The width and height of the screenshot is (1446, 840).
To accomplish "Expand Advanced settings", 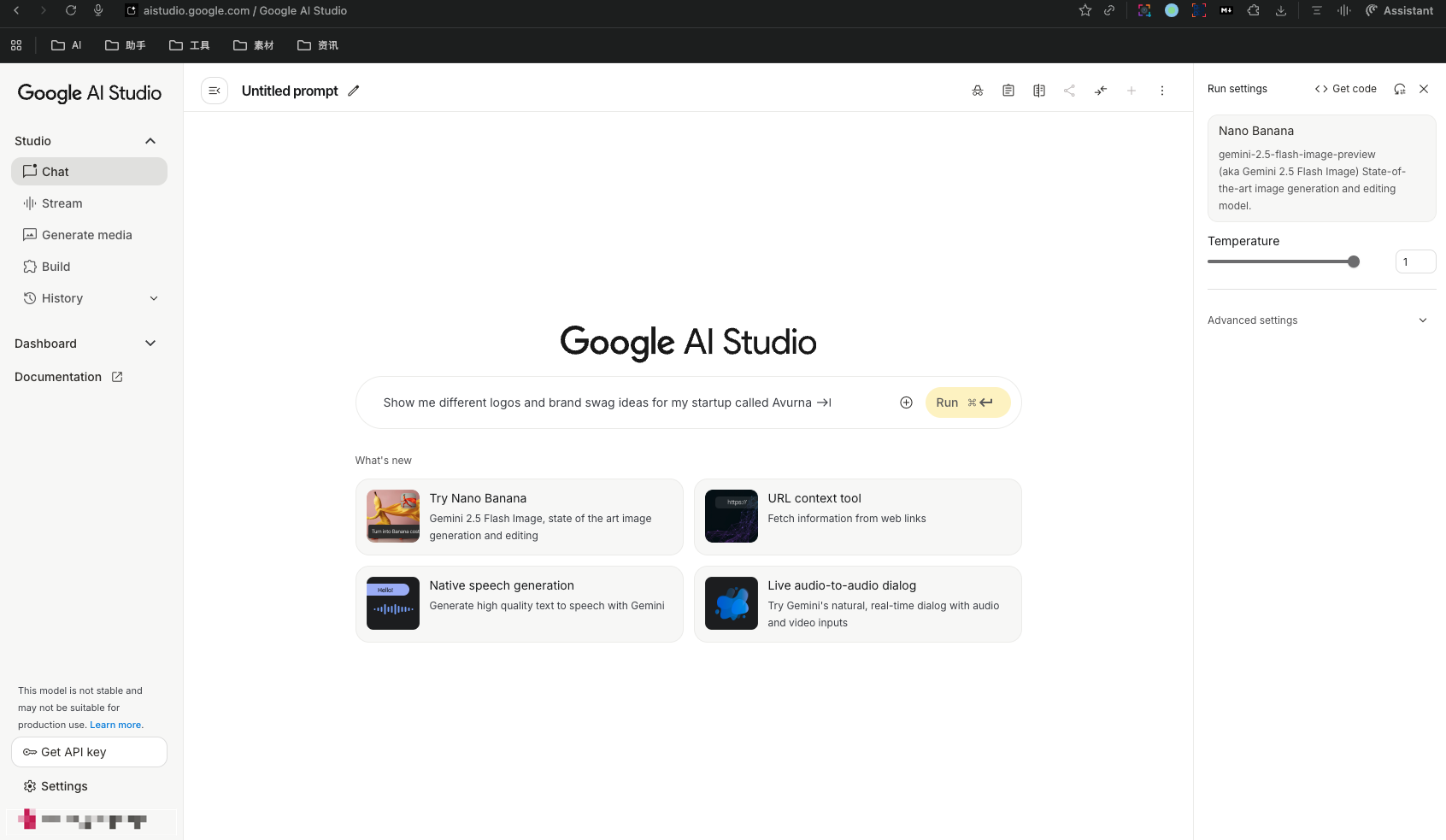I will coord(1321,320).
